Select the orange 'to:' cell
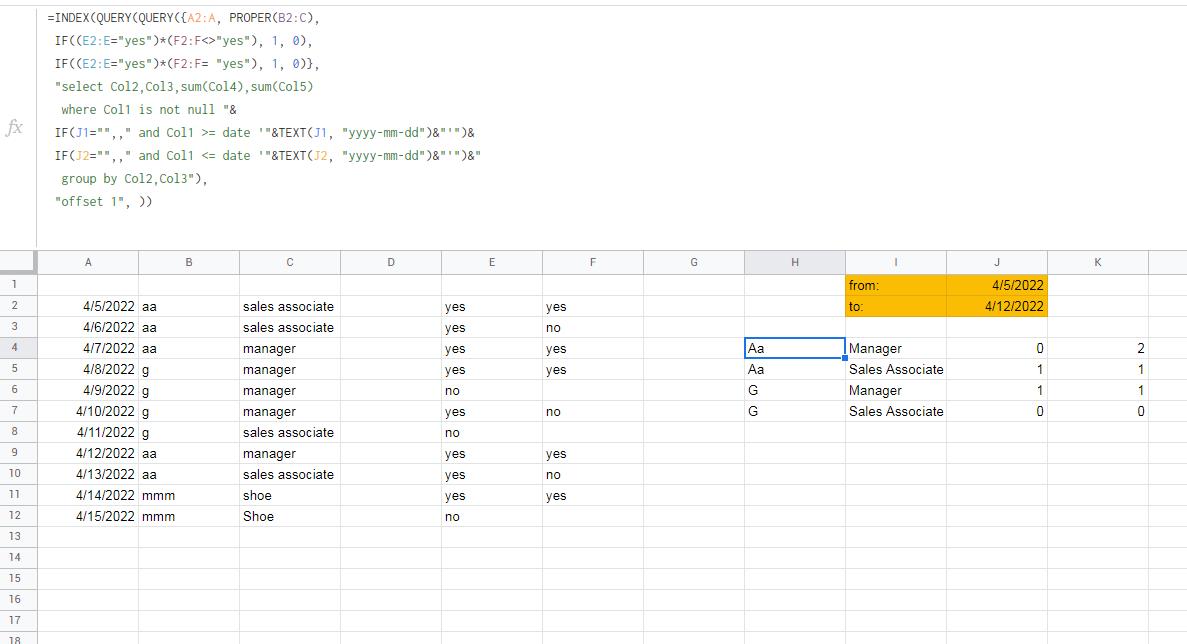The width and height of the screenshot is (1187, 644). click(x=896, y=306)
